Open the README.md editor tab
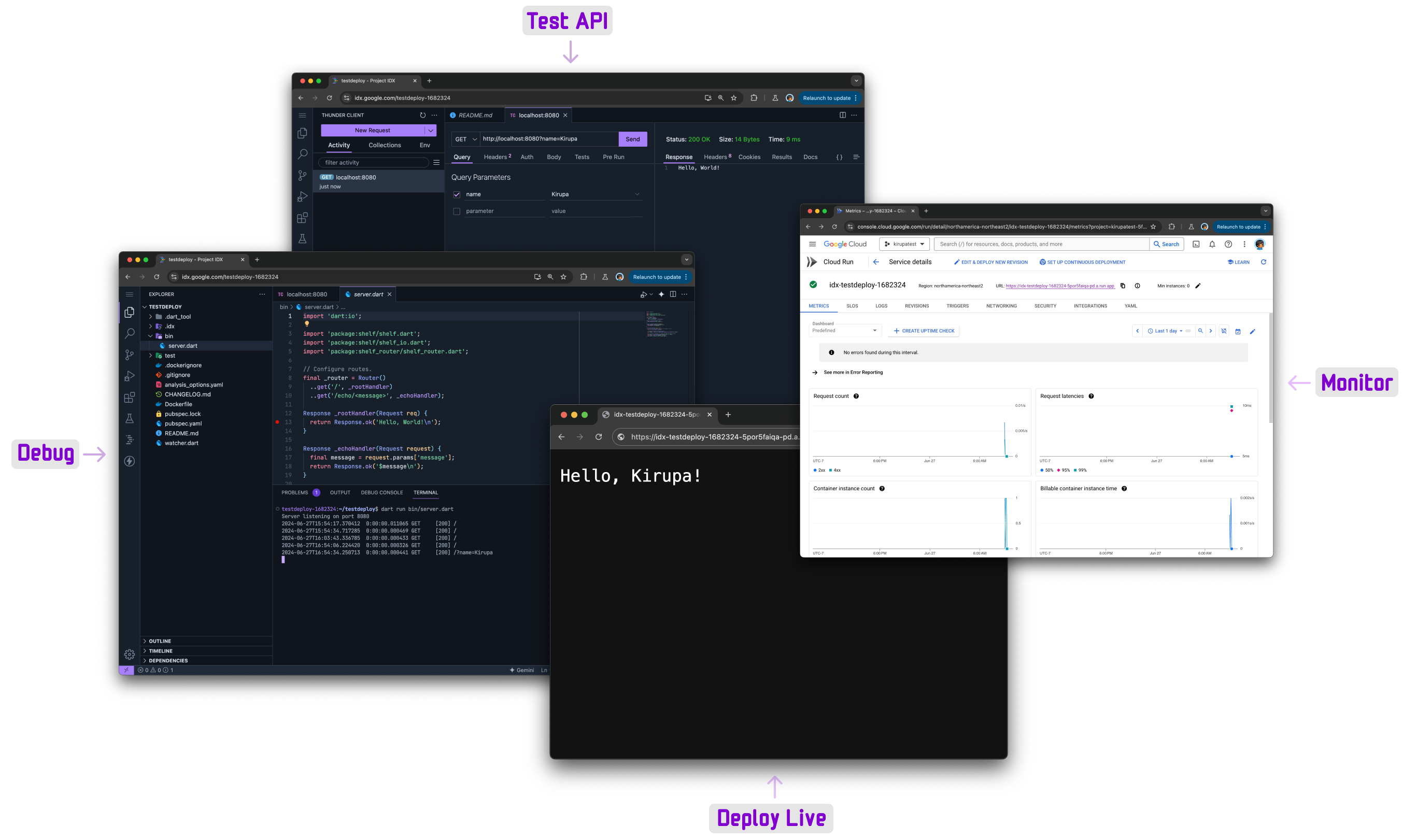1416x840 pixels. click(x=475, y=115)
